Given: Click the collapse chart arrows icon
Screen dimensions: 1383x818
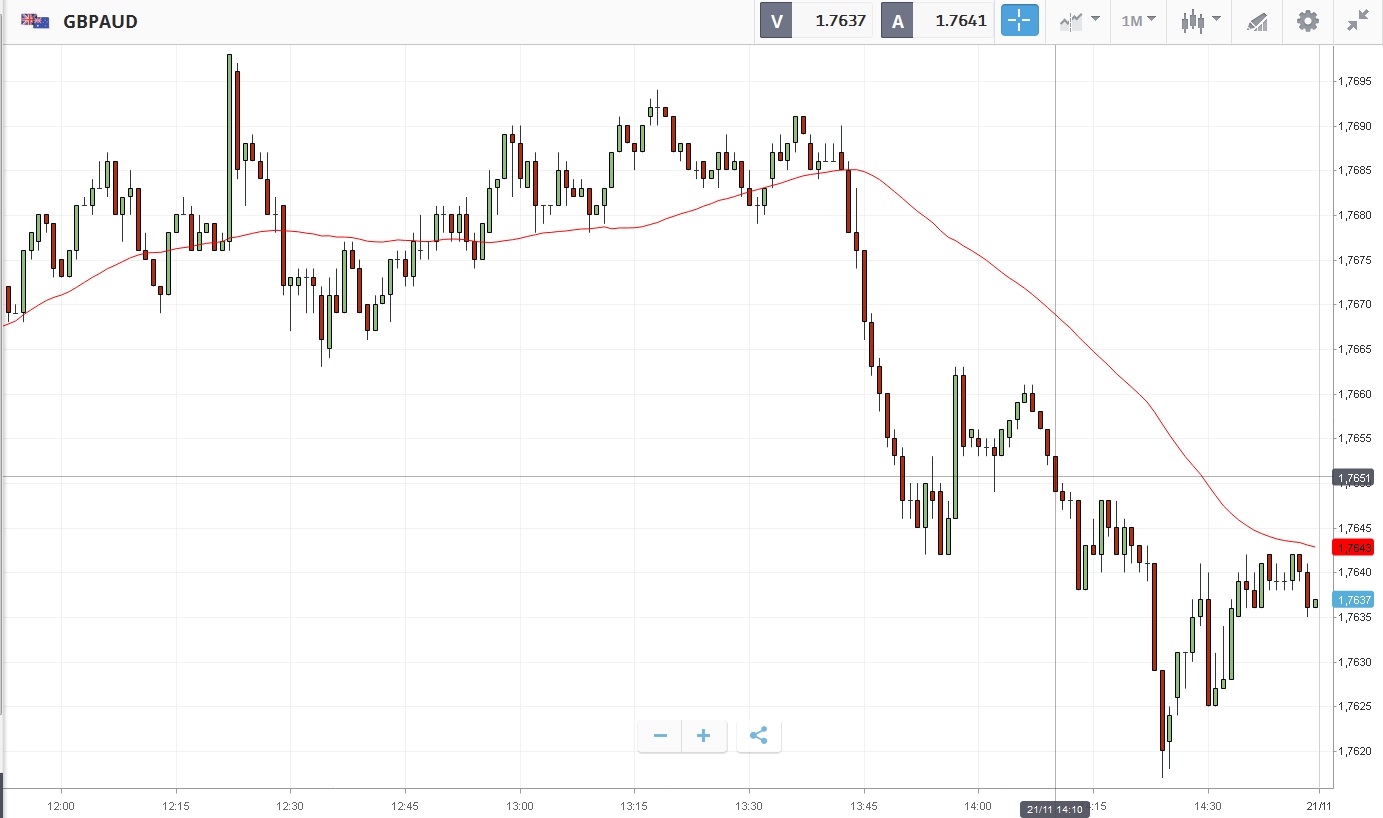Looking at the screenshot, I should point(1357,21).
